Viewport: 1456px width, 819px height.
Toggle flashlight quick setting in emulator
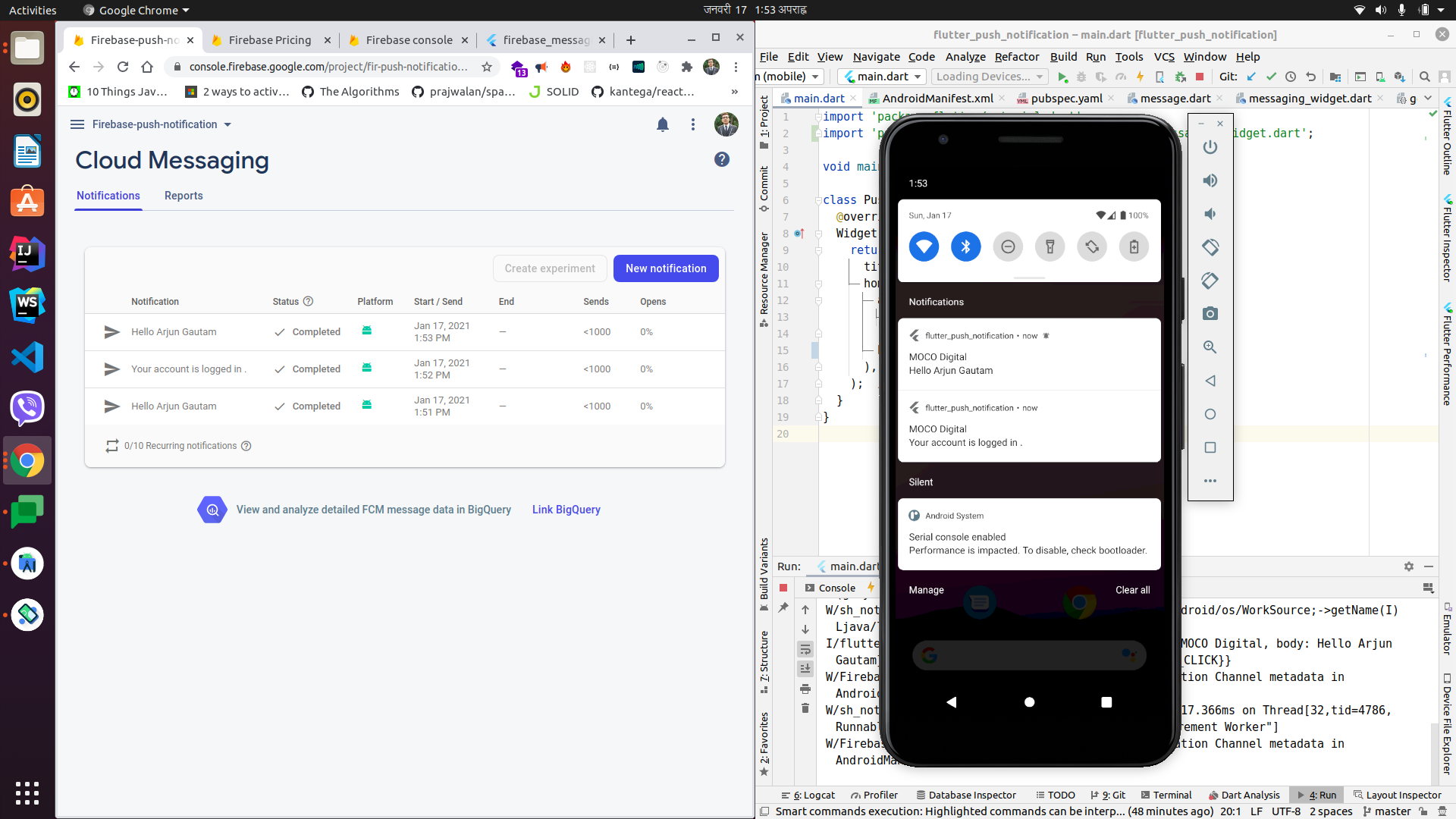[x=1050, y=246]
